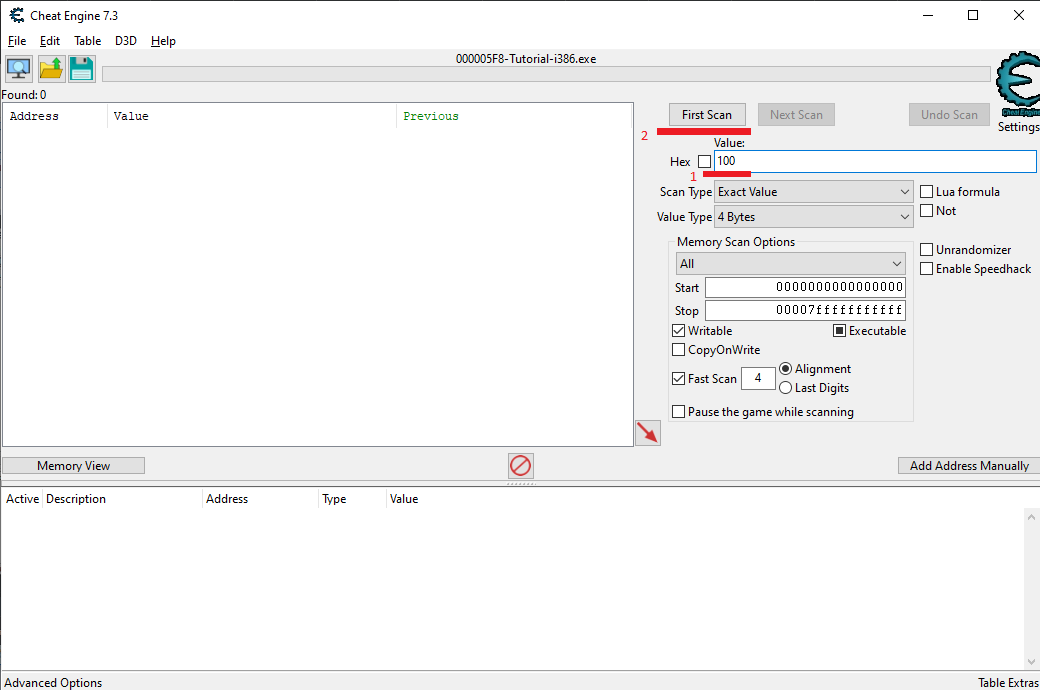This screenshot has height=690, width=1040.
Task: Select the Alignment radio button
Action: click(785, 369)
